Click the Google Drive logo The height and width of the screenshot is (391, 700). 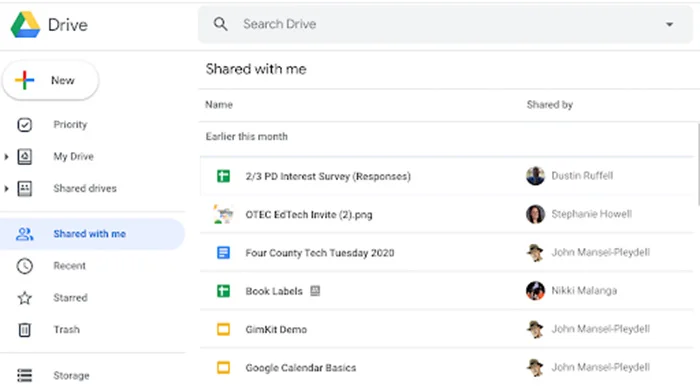tap(25, 25)
